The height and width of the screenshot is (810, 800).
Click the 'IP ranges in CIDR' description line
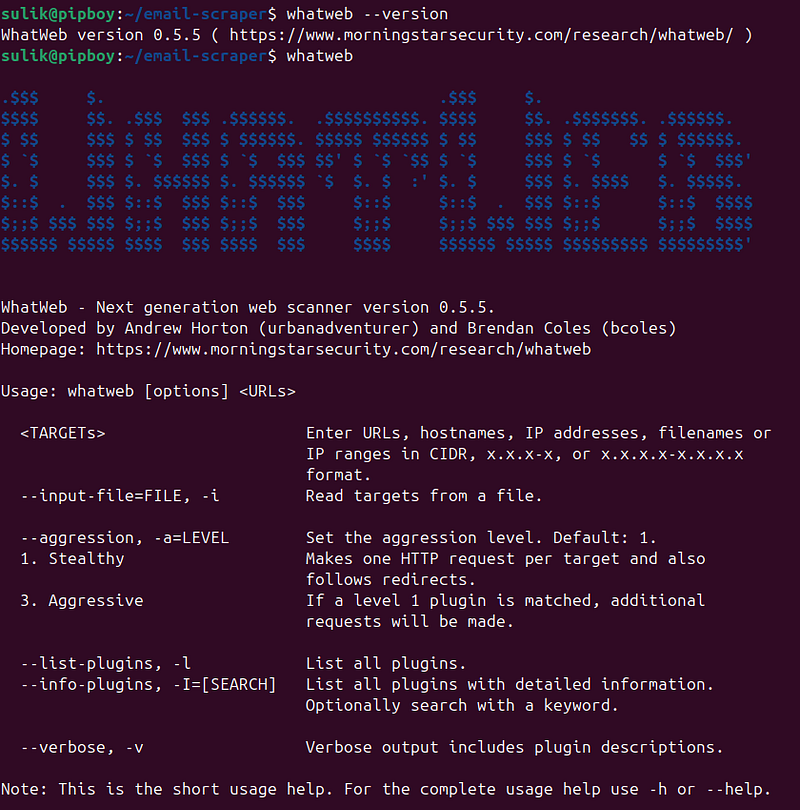524,454
